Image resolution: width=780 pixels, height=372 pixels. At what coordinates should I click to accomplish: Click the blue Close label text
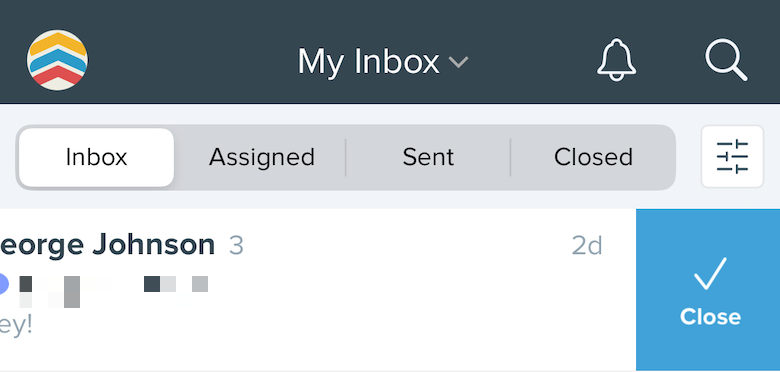point(710,317)
